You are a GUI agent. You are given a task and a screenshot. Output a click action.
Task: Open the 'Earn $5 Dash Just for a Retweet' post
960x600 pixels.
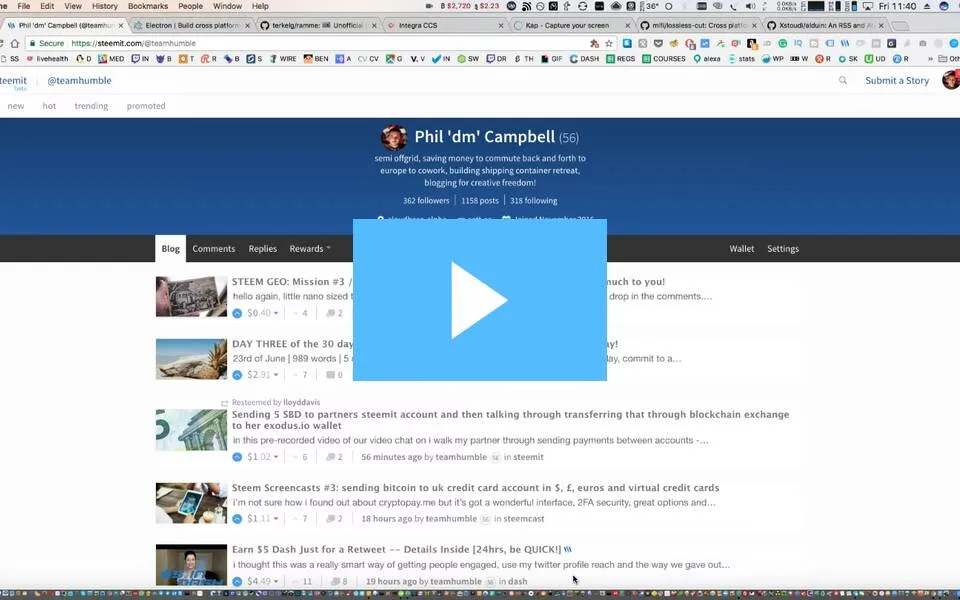[396, 549]
